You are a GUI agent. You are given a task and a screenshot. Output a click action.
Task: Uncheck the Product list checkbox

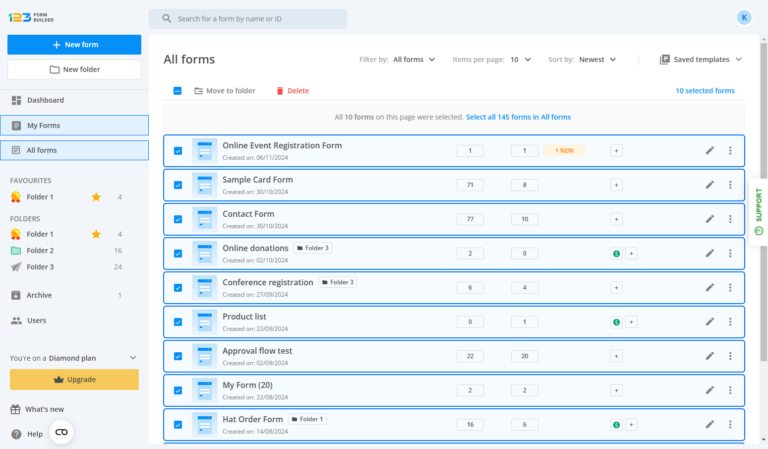178,322
